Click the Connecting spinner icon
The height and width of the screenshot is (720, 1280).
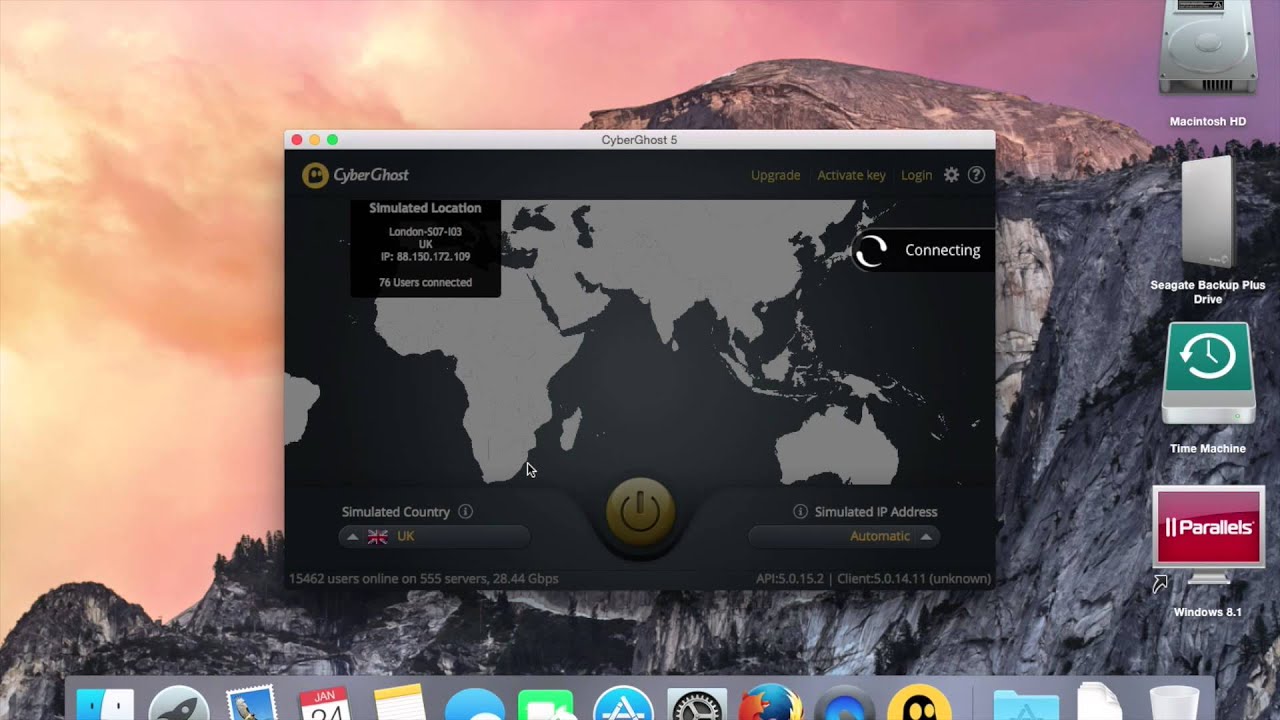(871, 251)
